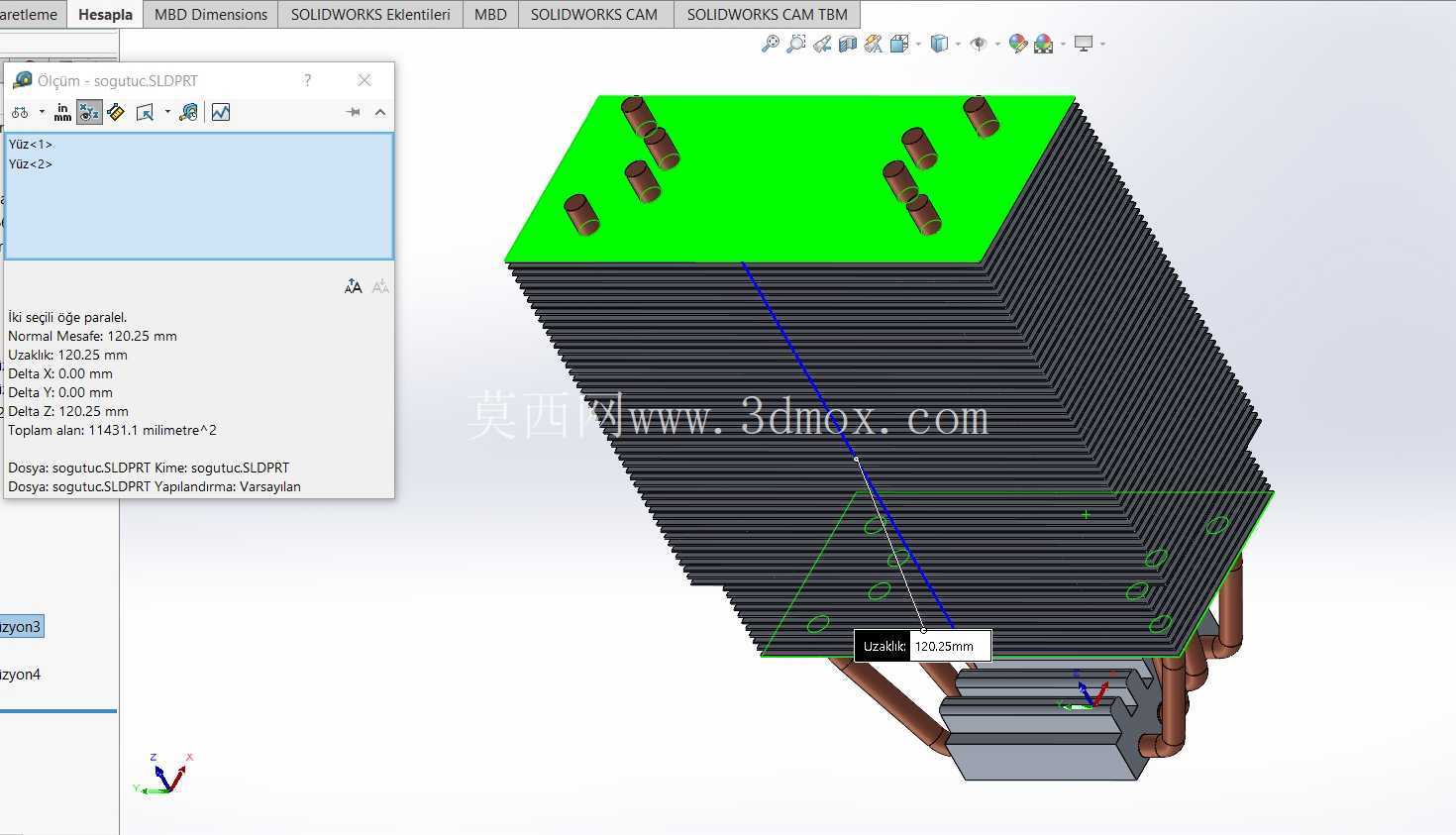
Task: Select Yüz<1> in selection list
Action: tap(31, 145)
